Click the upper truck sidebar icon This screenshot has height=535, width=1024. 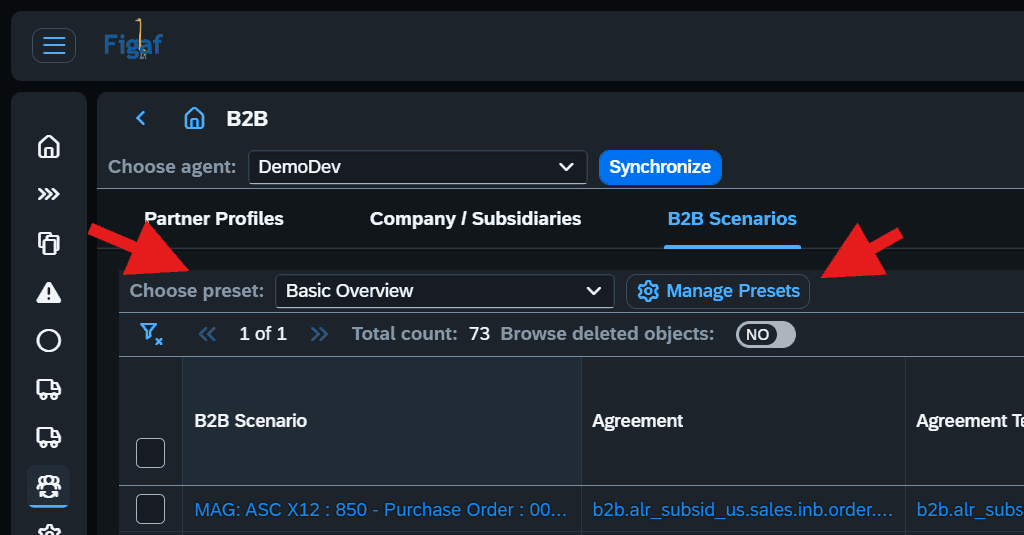[x=49, y=389]
